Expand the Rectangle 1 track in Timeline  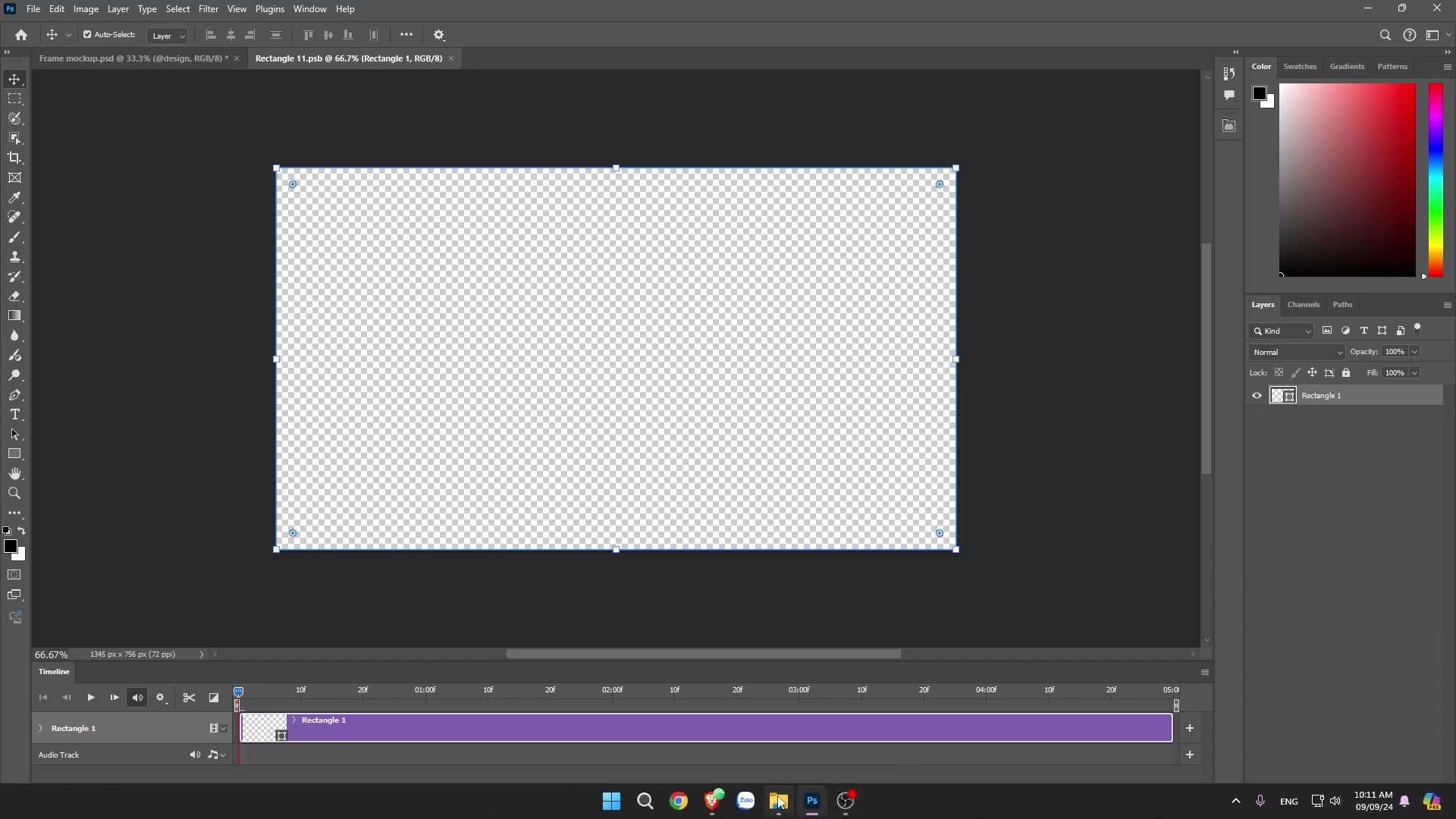click(x=39, y=728)
